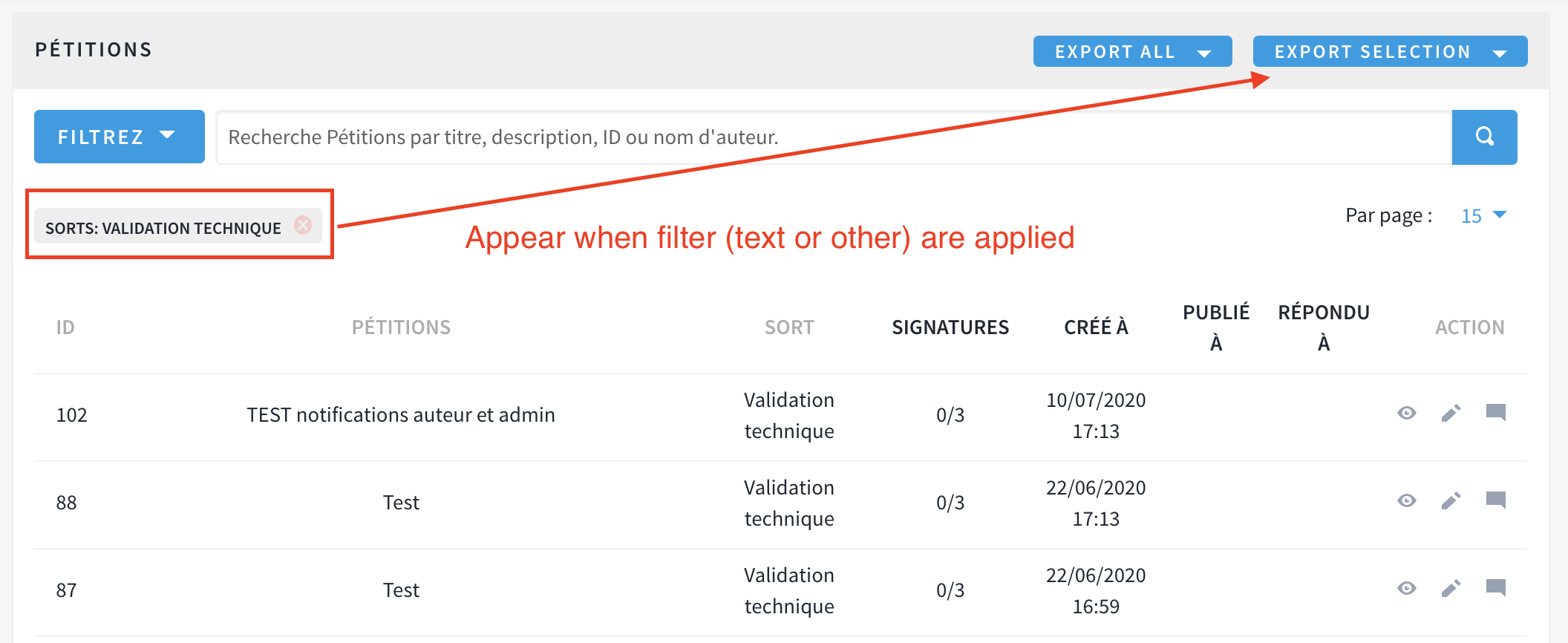Image resolution: width=1568 pixels, height=643 pixels.
Task: Click the magnifier search button
Action: point(1484,137)
